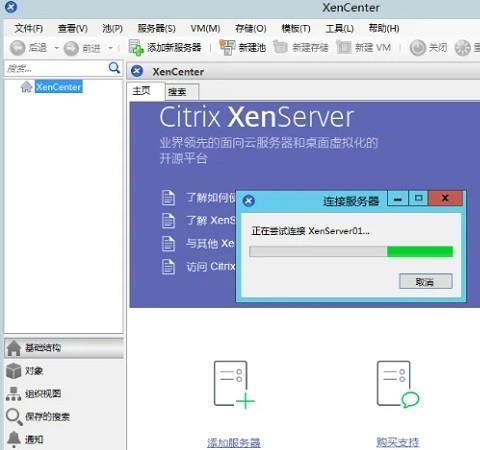The image size is (480, 450).
Task: Click the document icon beside '与其他 Xe...'
Action: [168, 243]
